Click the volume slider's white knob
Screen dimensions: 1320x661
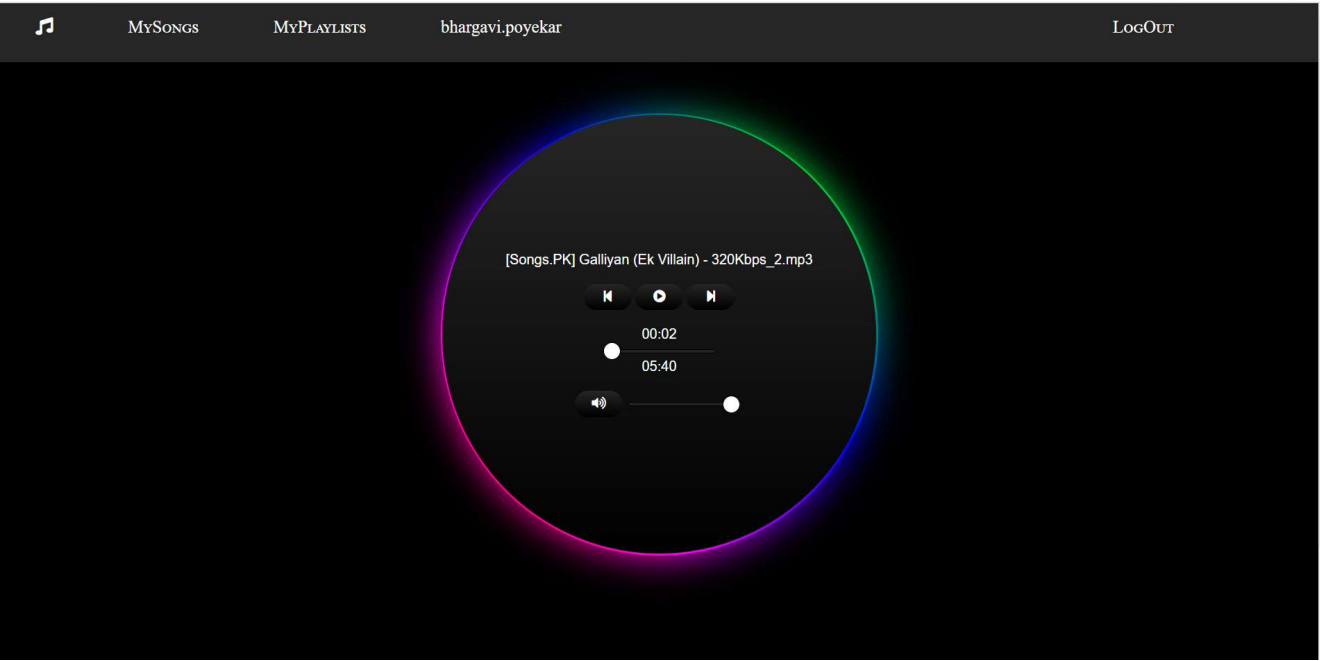point(731,404)
